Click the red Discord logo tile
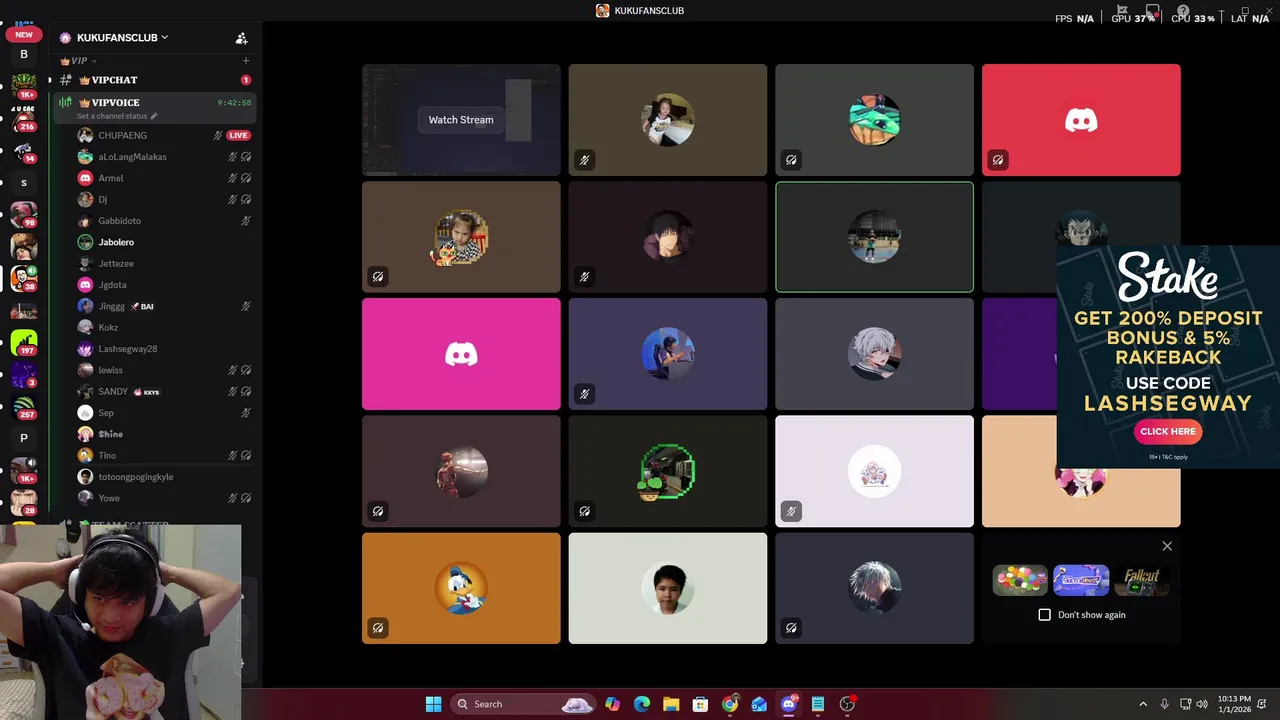The image size is (1280, 720). pyautogui.click(x=1081, y=120)
